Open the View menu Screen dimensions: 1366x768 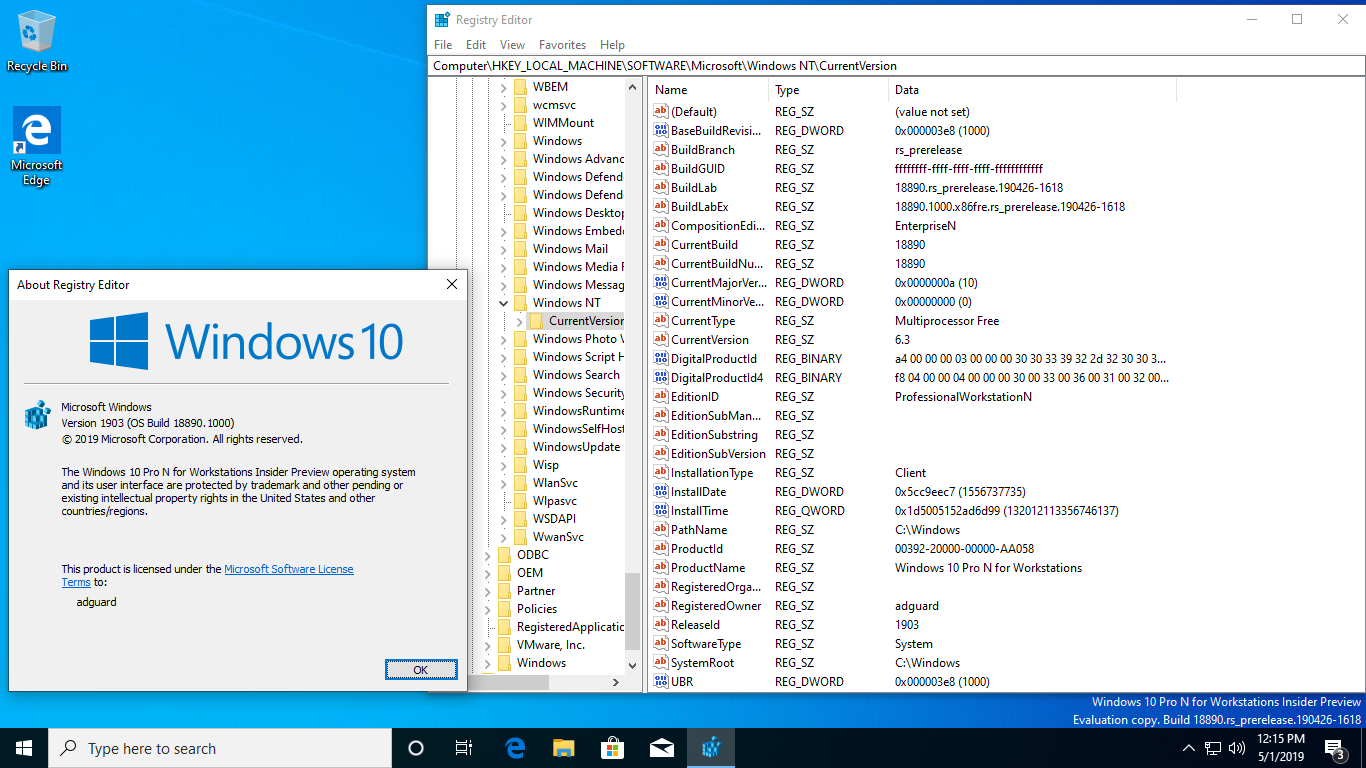click(x=512, y=45)
